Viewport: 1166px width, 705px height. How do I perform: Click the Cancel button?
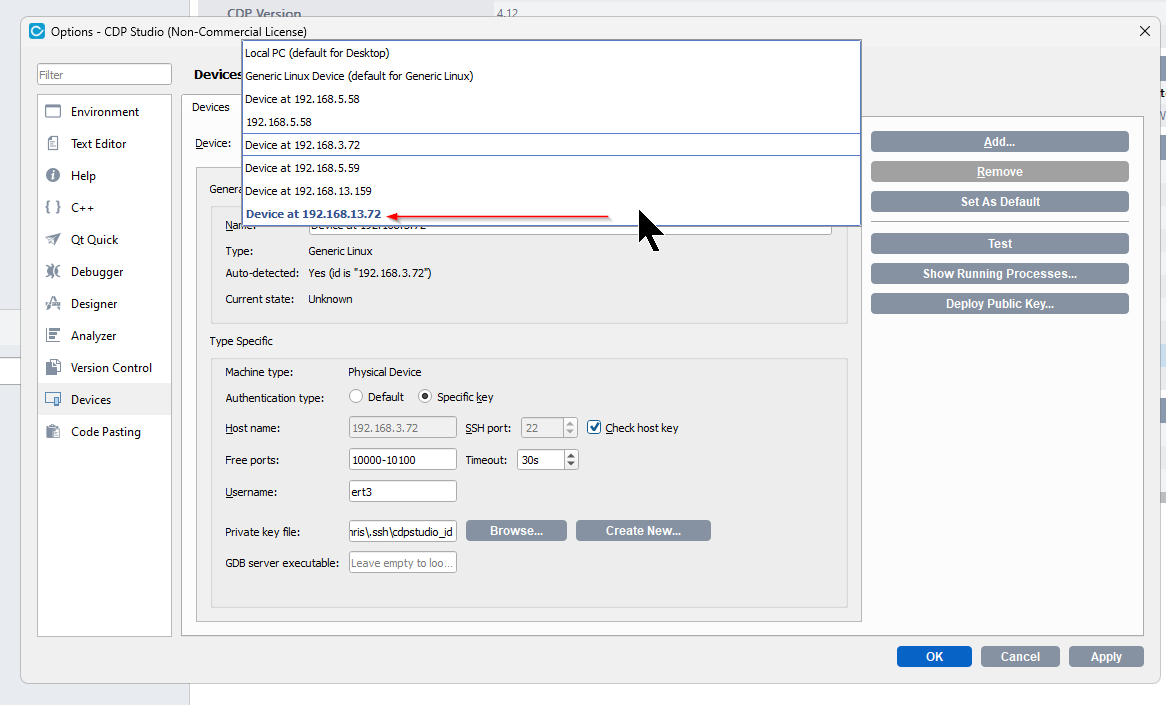[1020, 657]
